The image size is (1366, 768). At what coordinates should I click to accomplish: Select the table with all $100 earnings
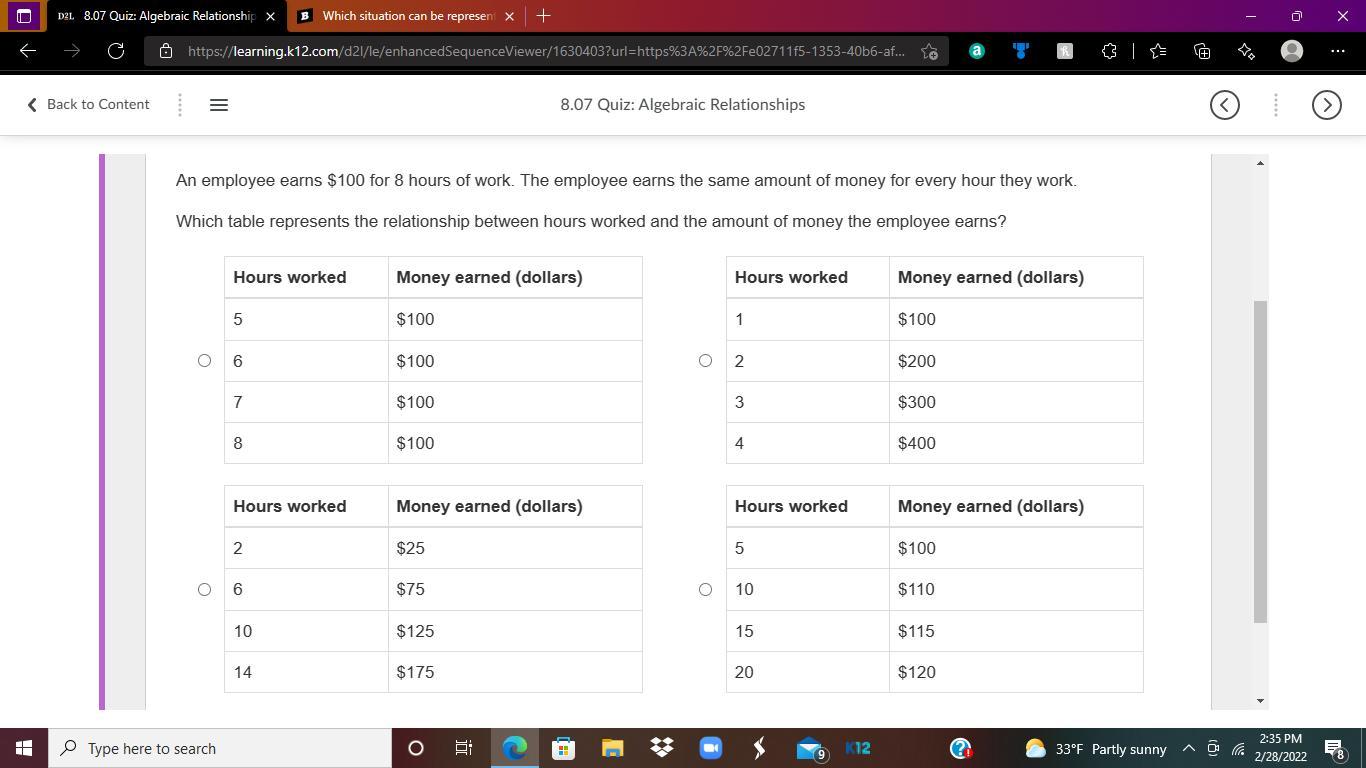point(205,360)
